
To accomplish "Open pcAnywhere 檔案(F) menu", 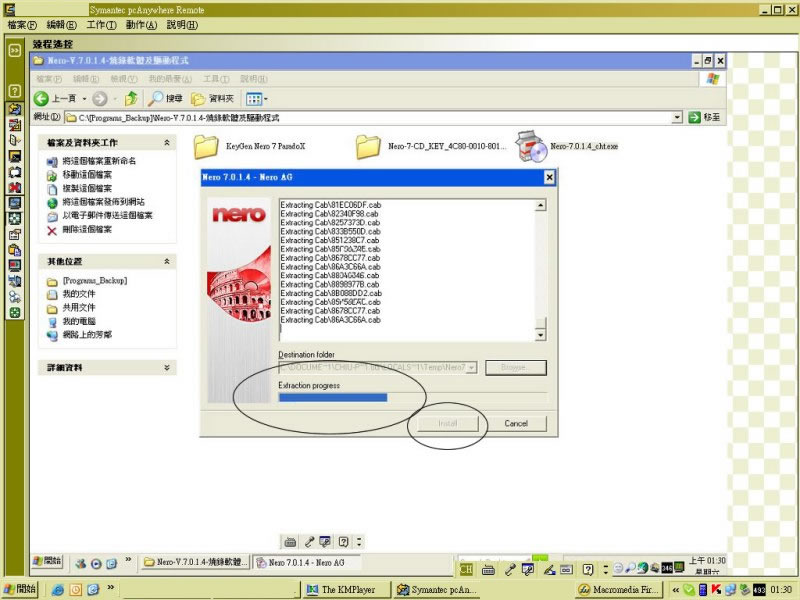I will click(22, 25).
